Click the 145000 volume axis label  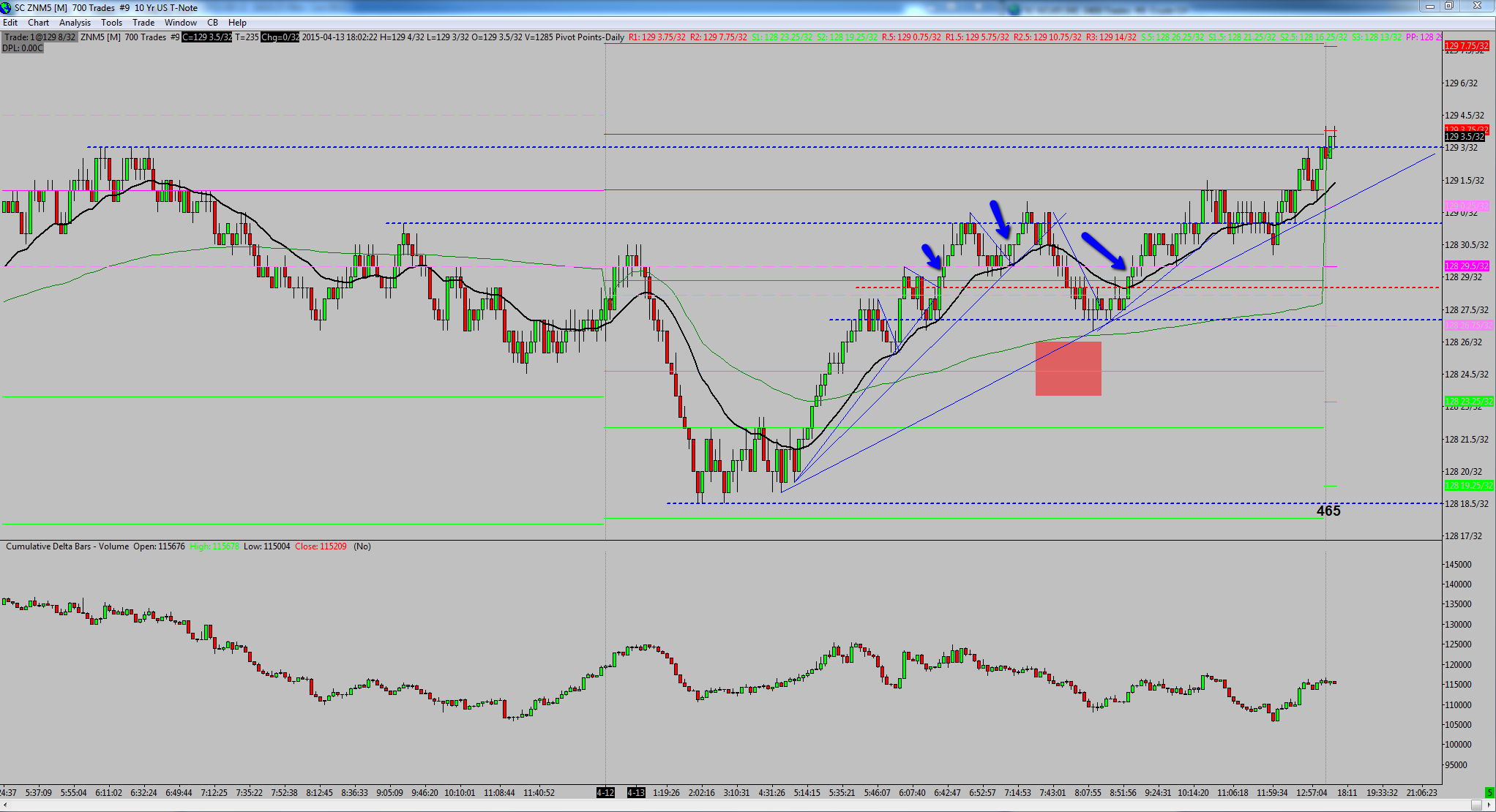point(1458,565)
